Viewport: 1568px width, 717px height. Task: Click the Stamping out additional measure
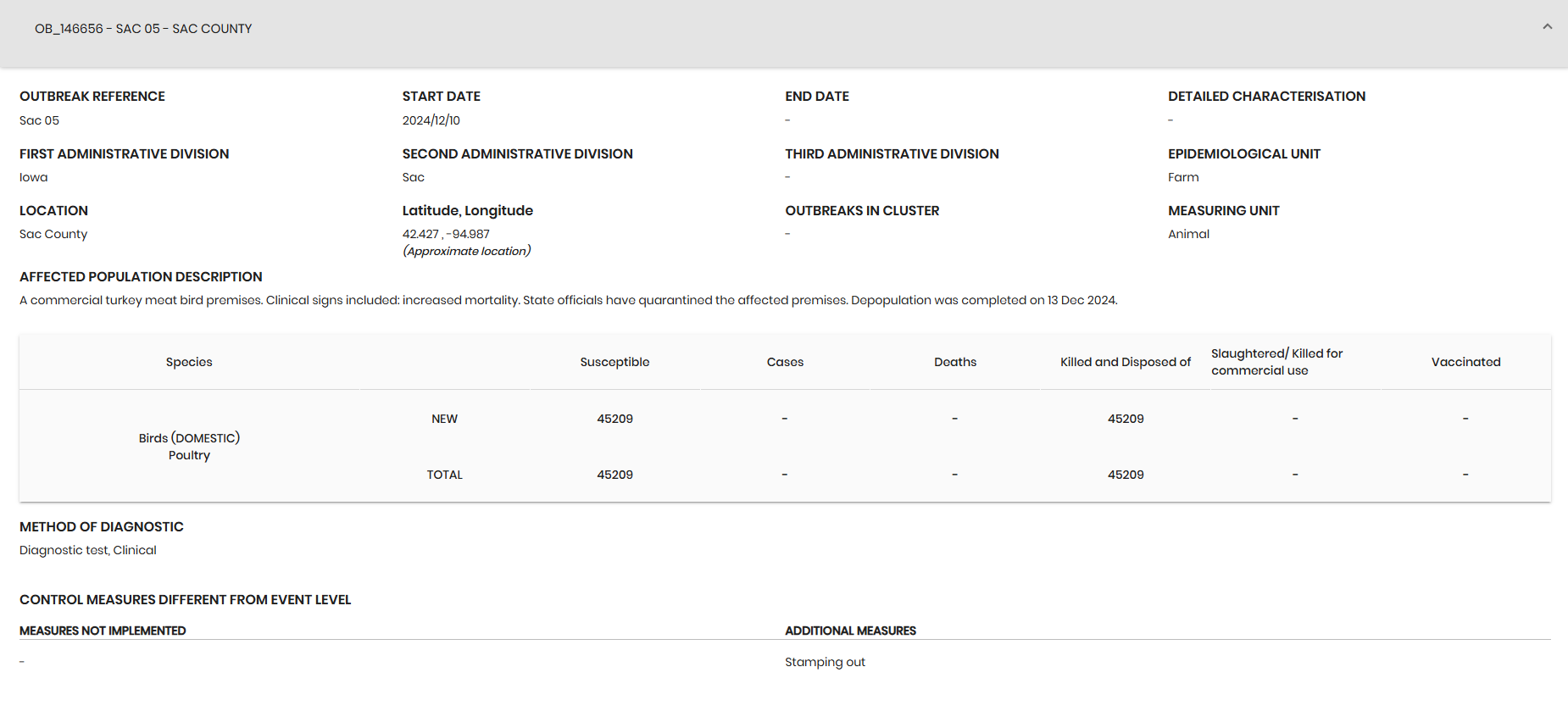(x=825, y=662)
